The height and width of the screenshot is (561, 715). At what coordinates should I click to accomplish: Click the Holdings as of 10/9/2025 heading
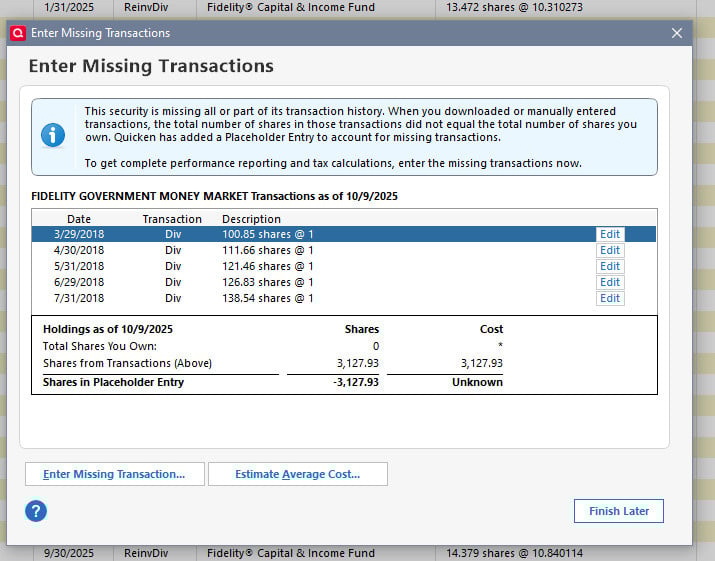point(108,329)
